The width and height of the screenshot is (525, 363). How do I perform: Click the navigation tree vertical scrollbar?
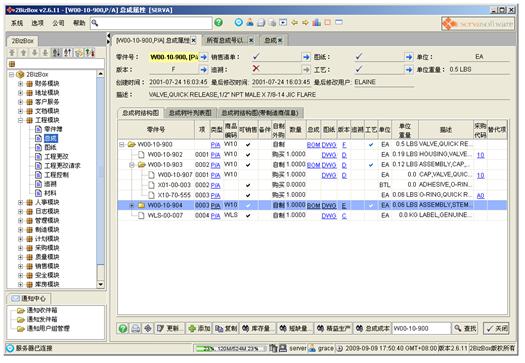point(100,179)
